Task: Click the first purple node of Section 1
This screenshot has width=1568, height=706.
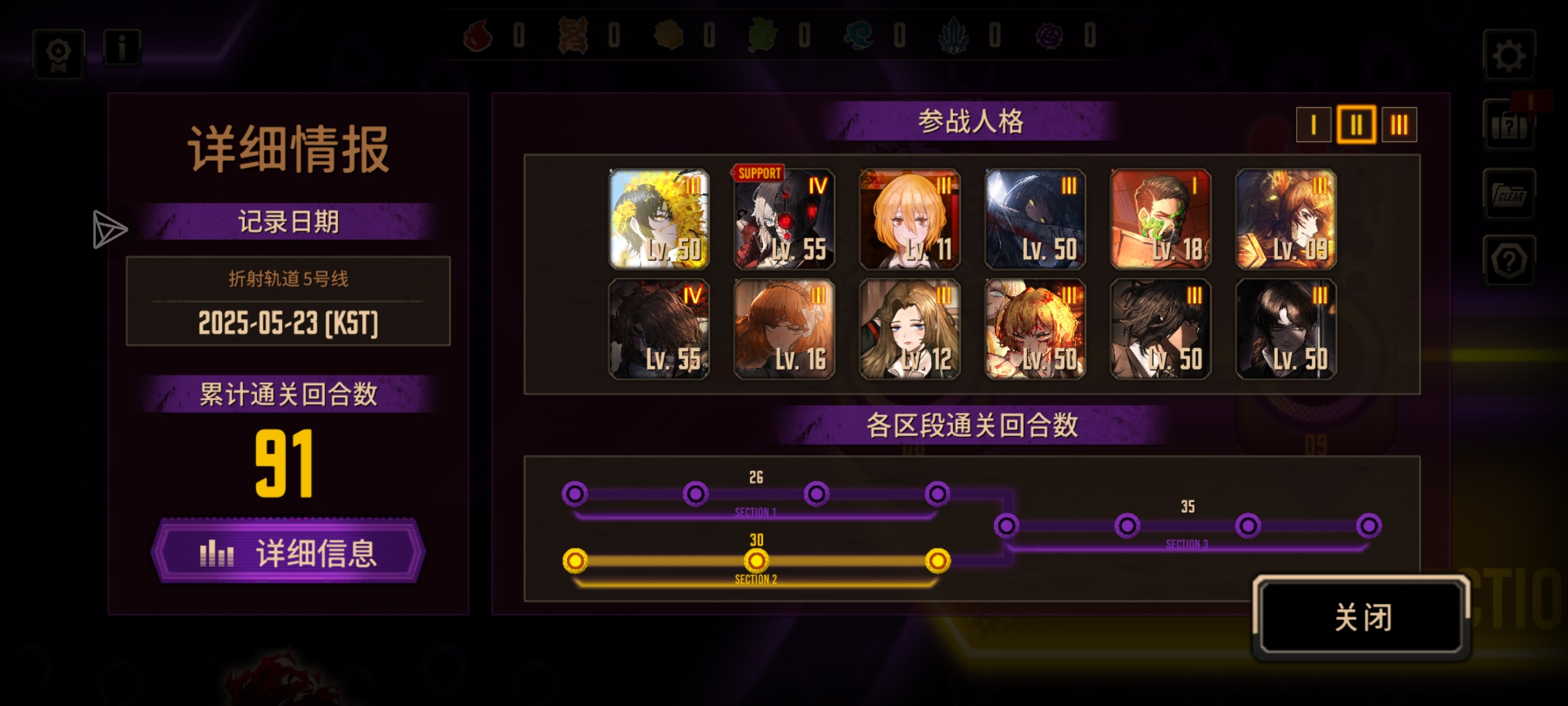Action: point(575,494)
